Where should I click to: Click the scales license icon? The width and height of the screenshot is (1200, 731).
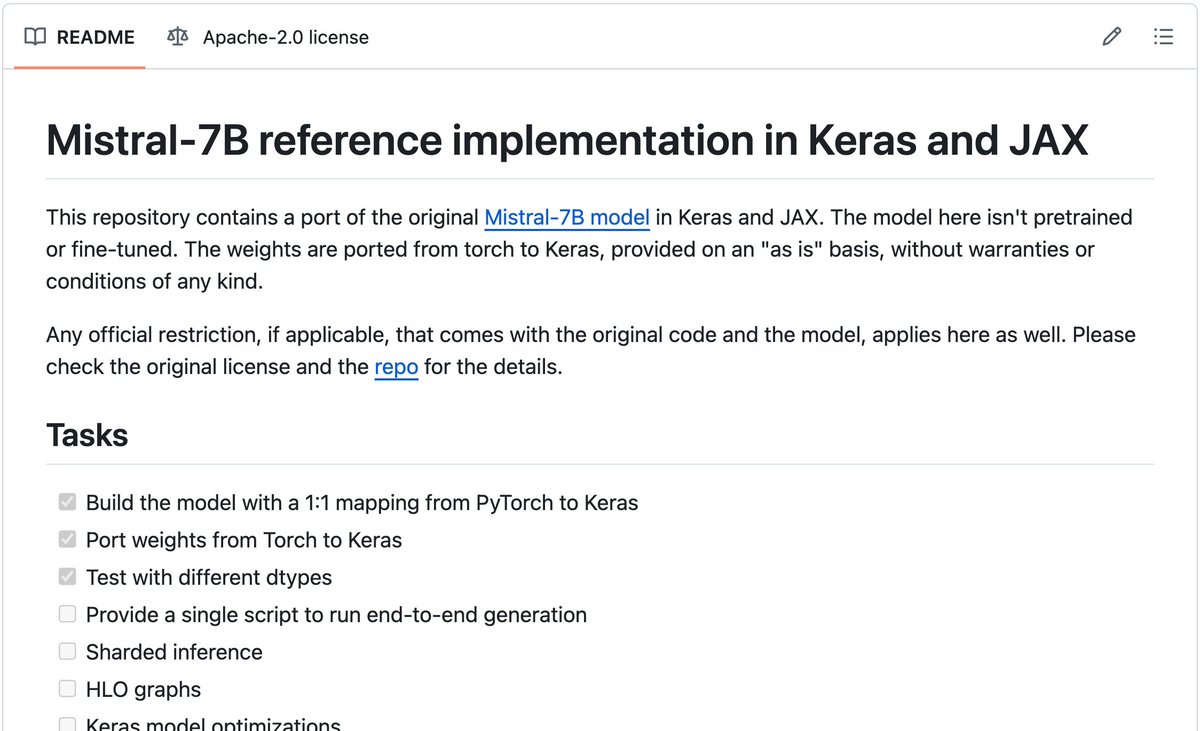[x=178, y=37]
